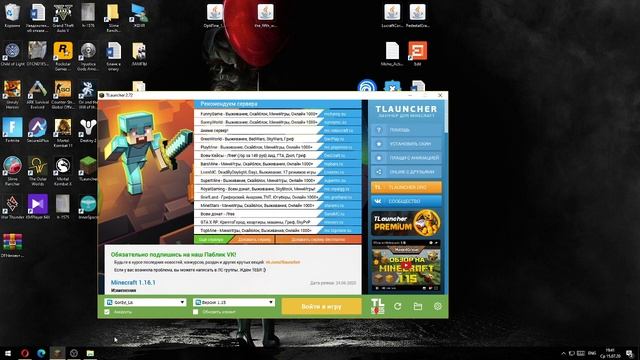Open the Grand Theft Auto V desktop shortcut
The image size is (640, 360).
point(63,18)
